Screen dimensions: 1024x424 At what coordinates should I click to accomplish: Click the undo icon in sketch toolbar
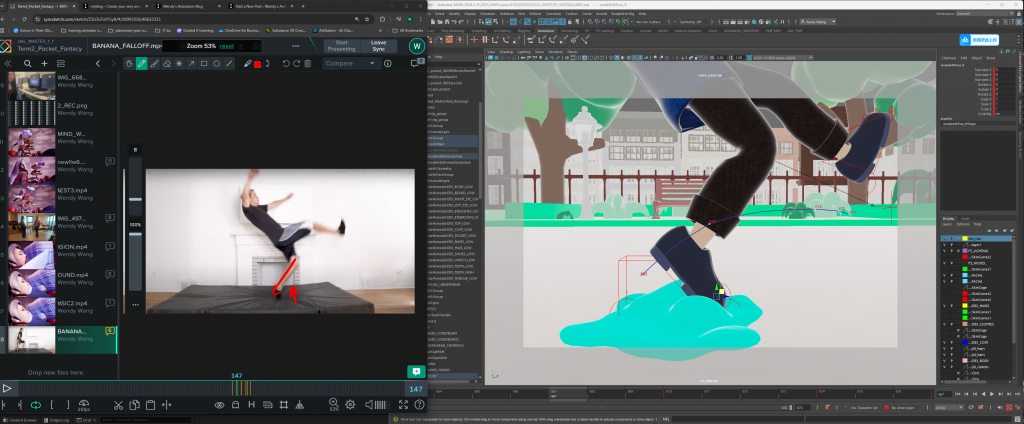285,63
